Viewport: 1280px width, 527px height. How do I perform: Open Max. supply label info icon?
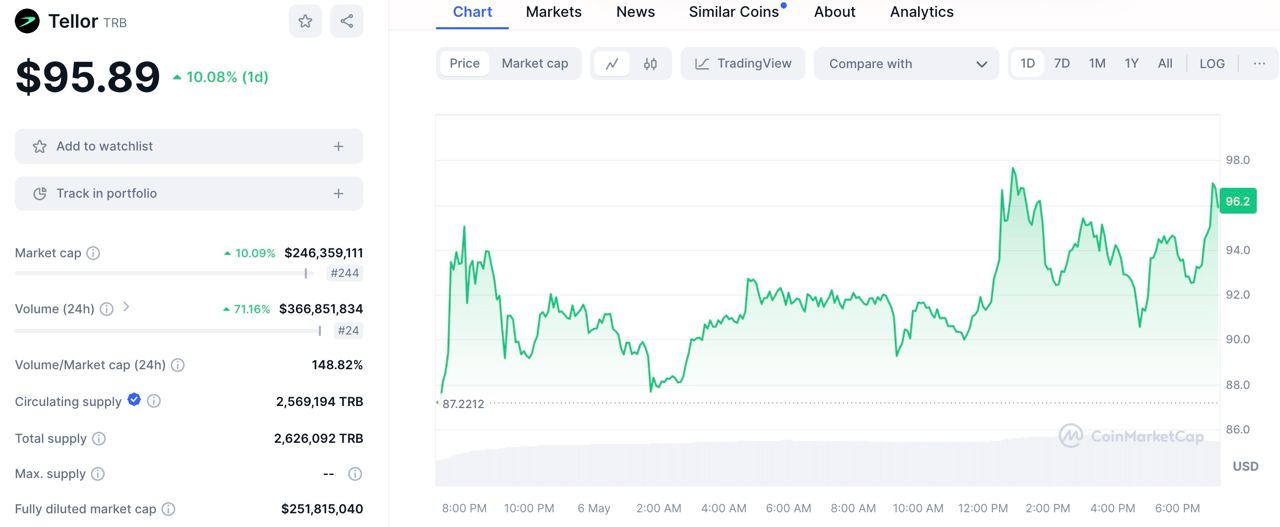point(97,473)
